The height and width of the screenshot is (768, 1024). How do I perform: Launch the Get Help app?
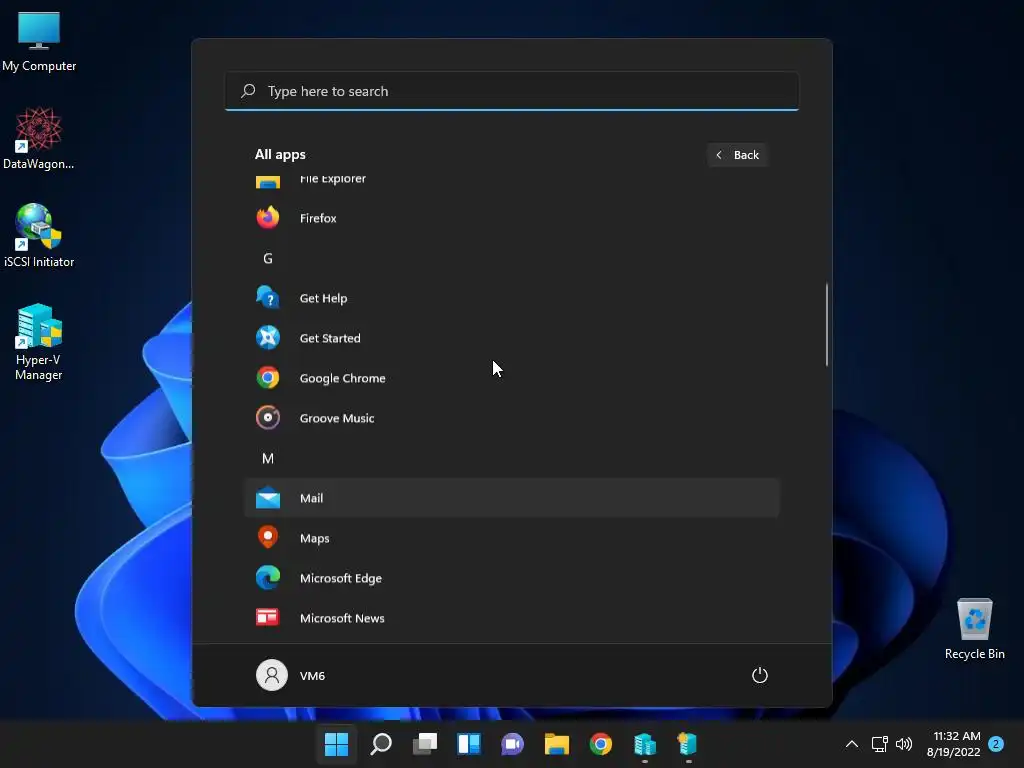pos(511,298)
